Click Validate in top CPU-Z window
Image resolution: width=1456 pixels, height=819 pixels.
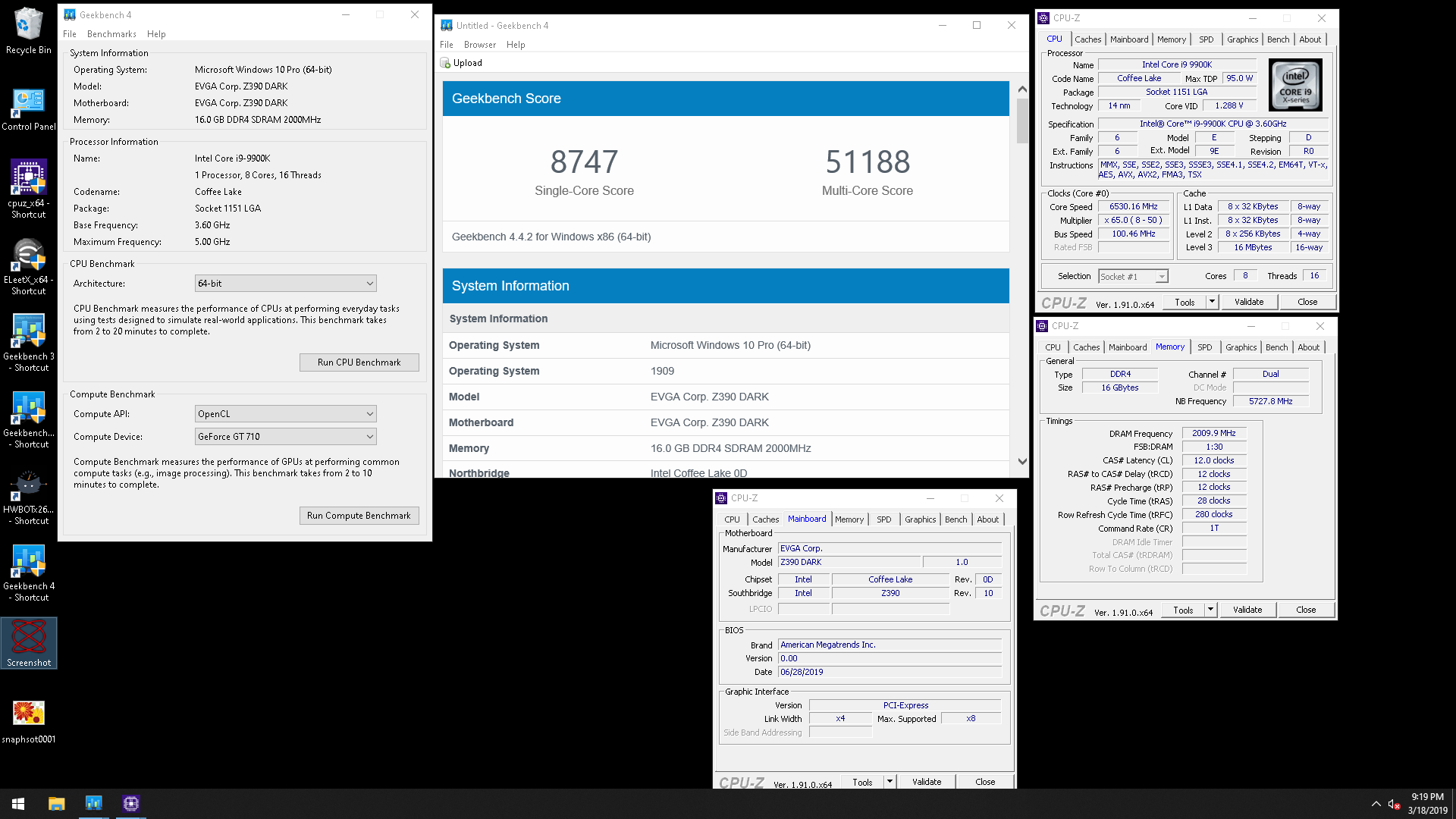[x=1249, y=302]
